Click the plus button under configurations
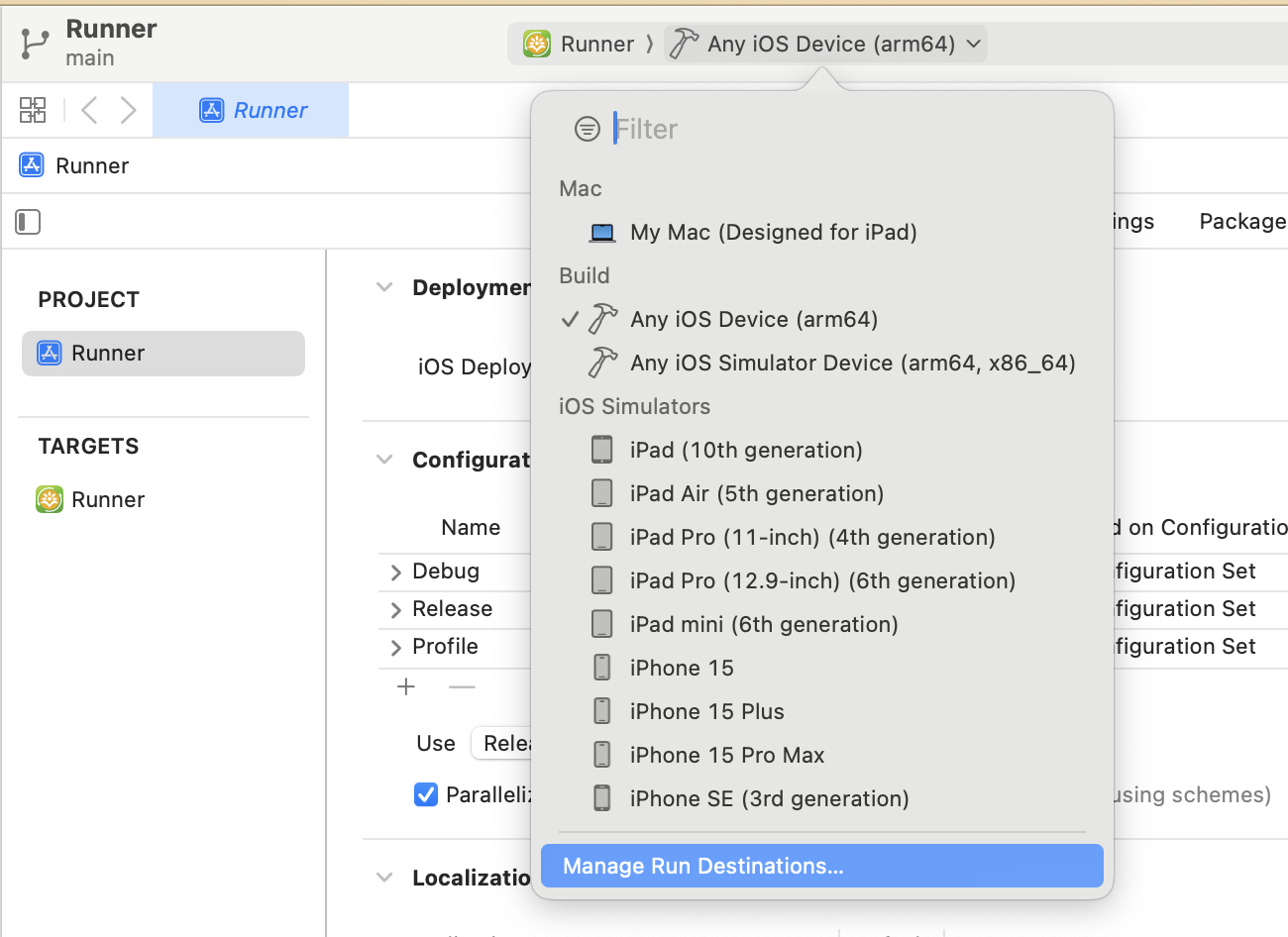 click(406, 687)
